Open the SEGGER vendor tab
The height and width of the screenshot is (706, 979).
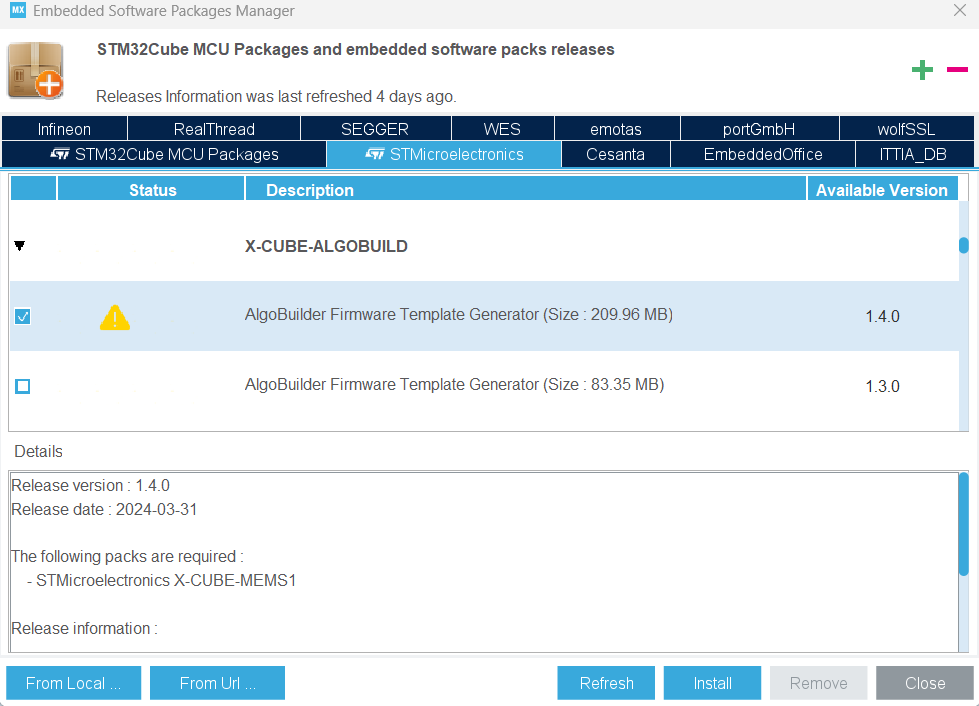click(x=375, y=129)
